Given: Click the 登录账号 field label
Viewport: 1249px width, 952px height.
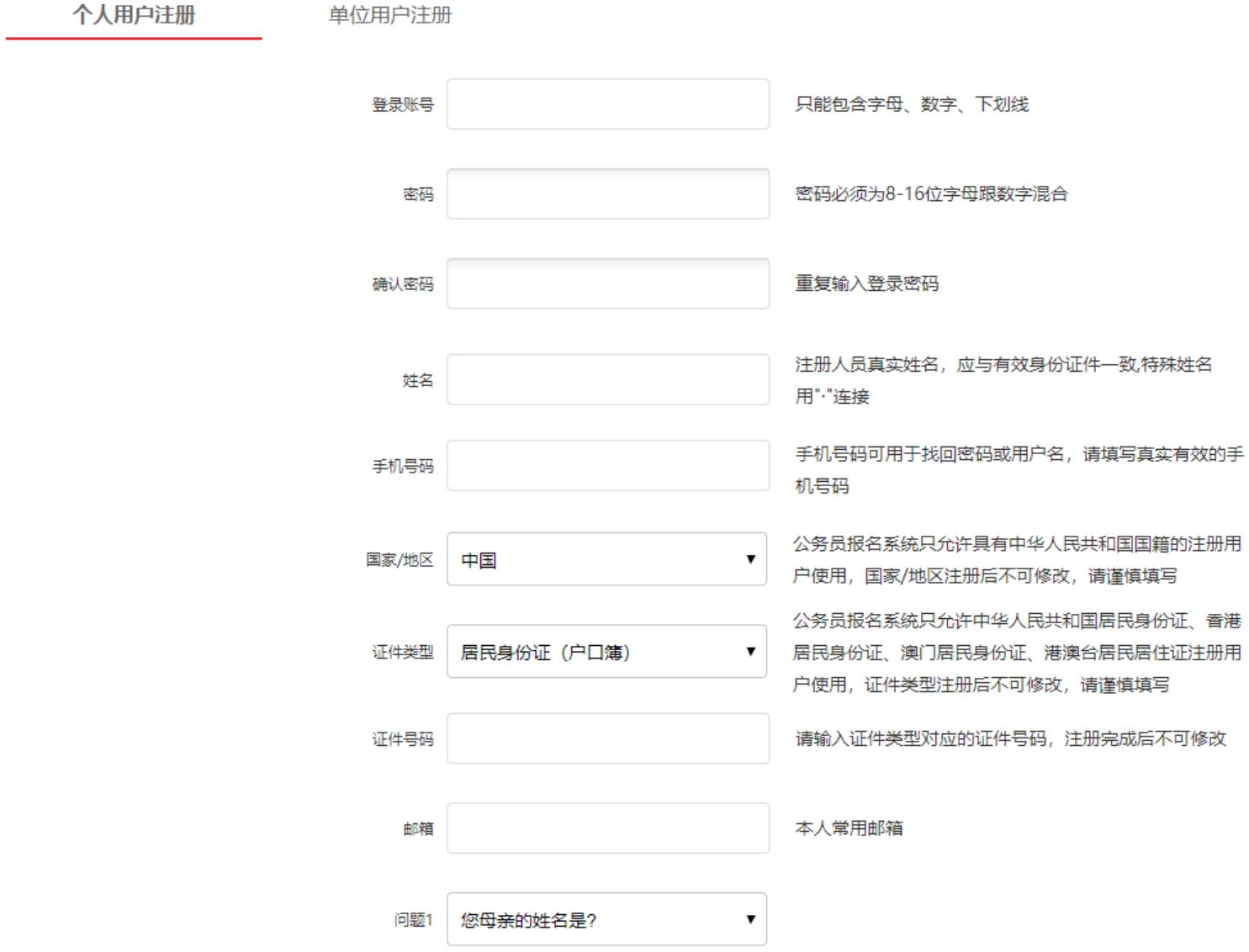Looking at the screenshot, I should click(403, 105).
